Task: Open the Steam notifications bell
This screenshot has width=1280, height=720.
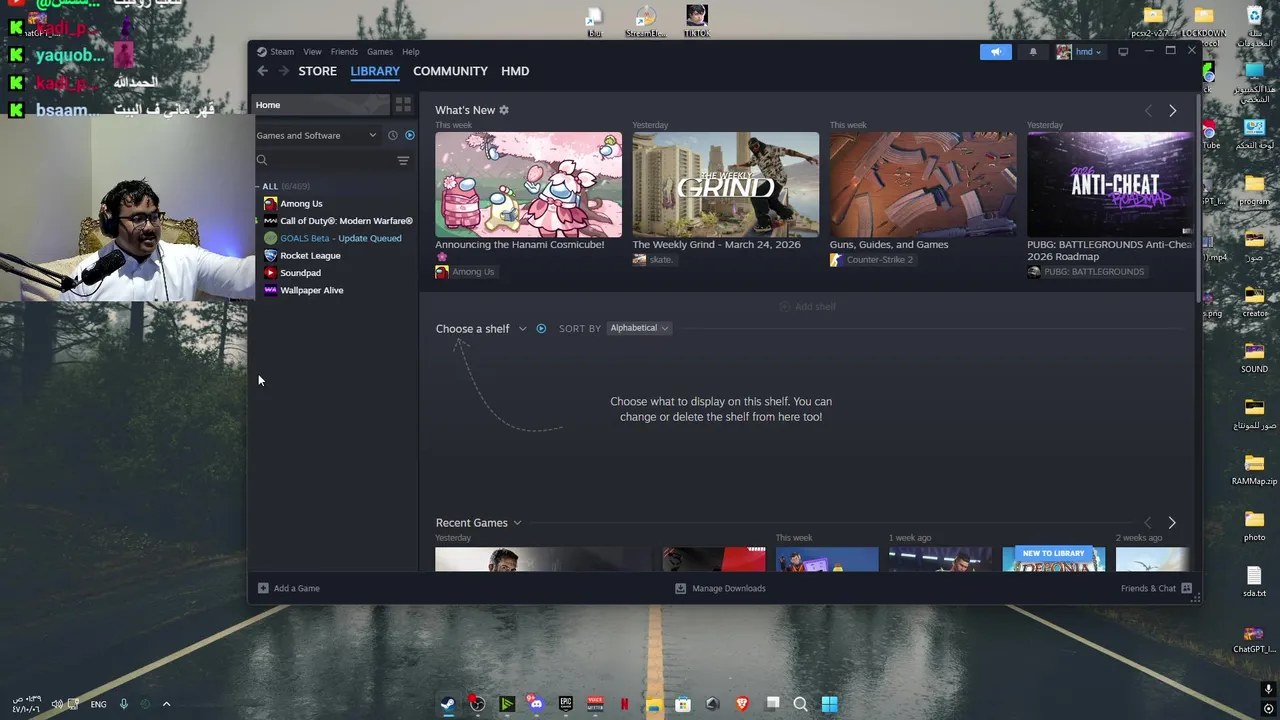Action: point(1033,52)
